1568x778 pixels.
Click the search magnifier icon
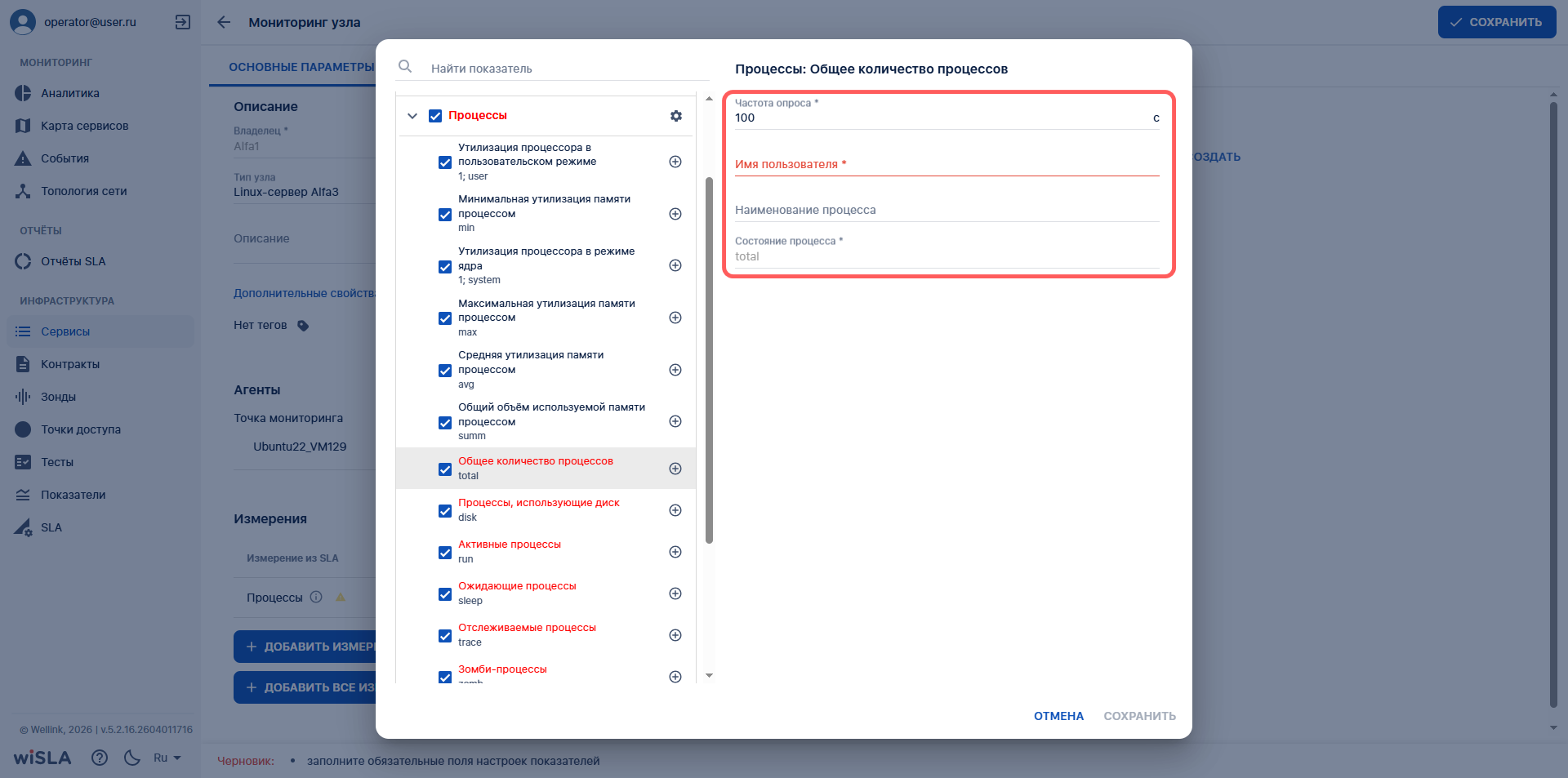(405, 66)
